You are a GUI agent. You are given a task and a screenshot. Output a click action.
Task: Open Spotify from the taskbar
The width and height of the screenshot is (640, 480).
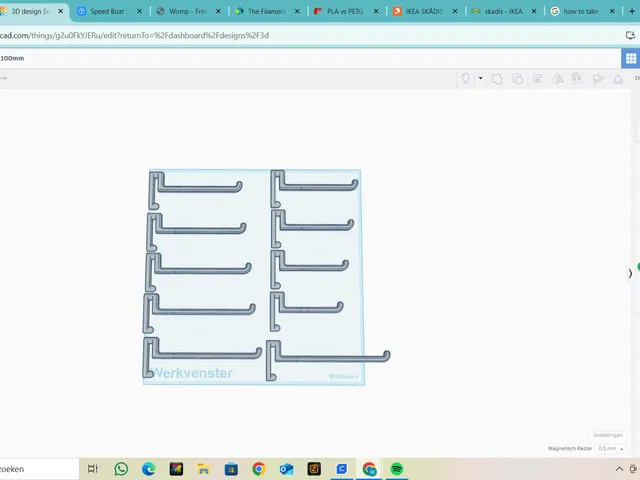[397, 469]
